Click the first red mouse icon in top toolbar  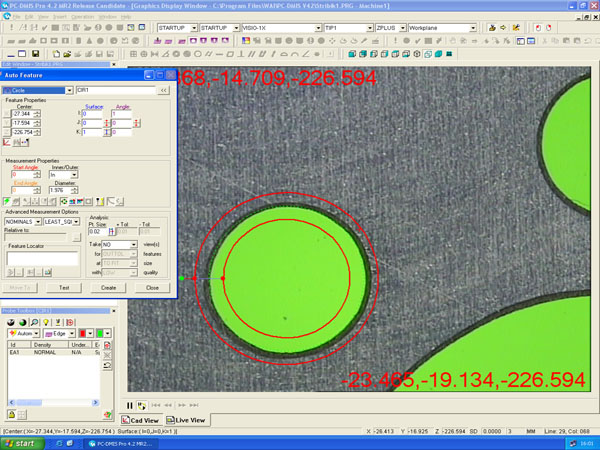coord(538,28)
